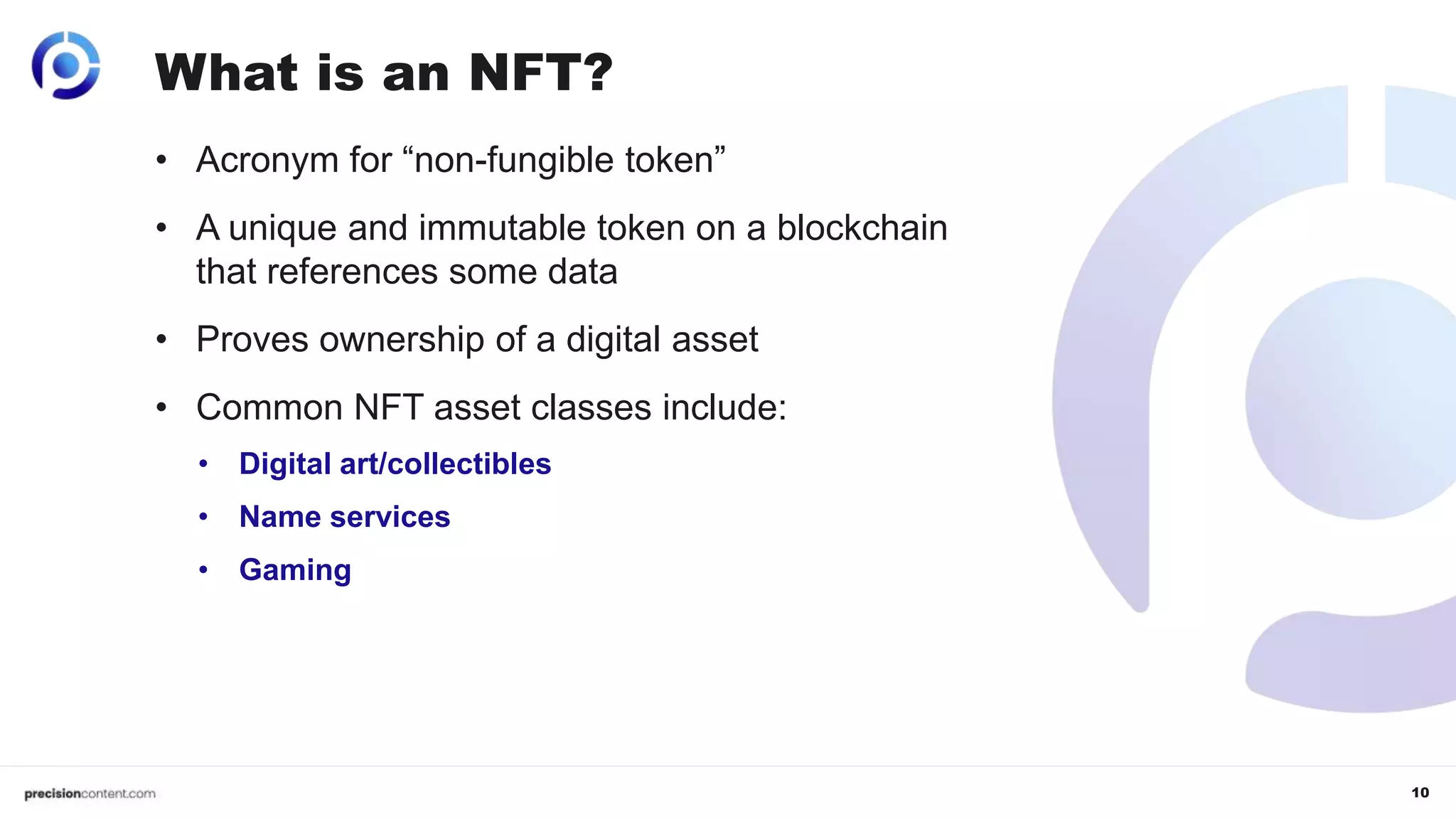1456x819 pixels.
Task: Click the bullet dot before "Digital art/collectibles"
Action: click(203, 464)
